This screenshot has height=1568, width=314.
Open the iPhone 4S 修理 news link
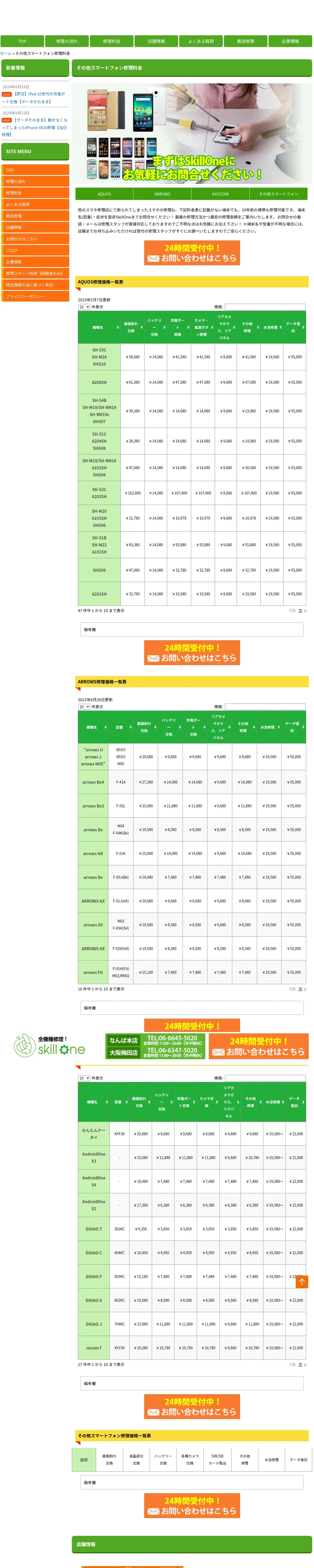35,127
